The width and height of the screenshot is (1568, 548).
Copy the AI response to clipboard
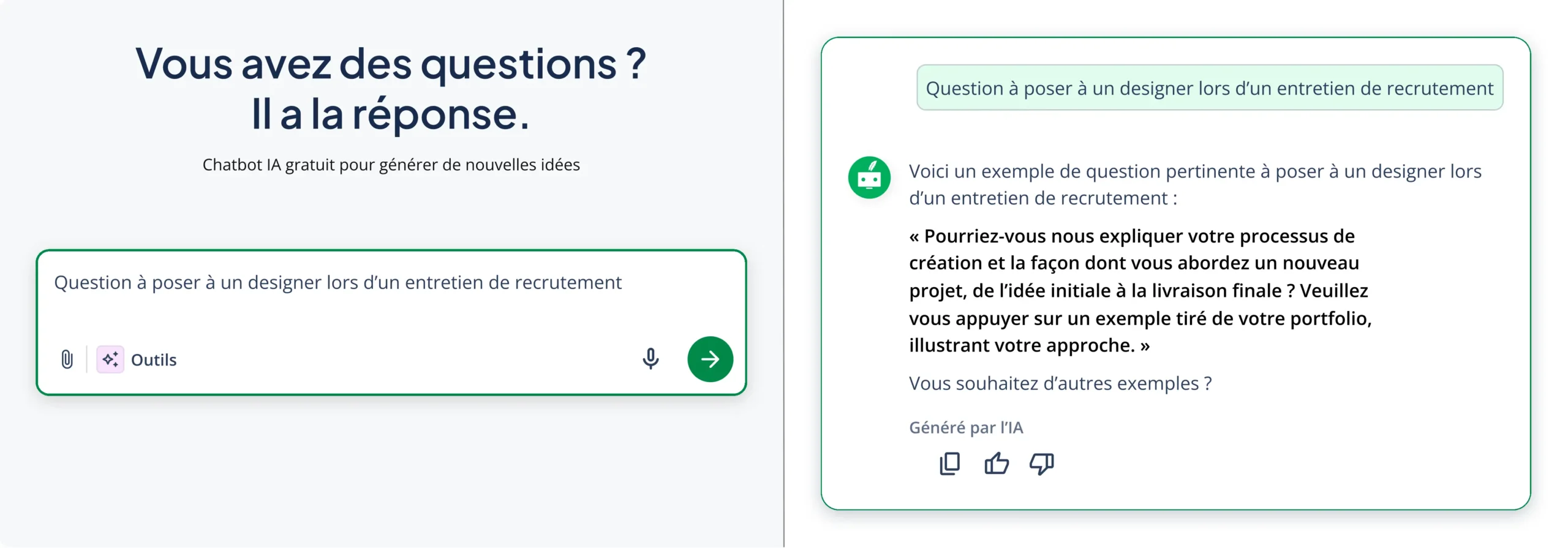950,464
